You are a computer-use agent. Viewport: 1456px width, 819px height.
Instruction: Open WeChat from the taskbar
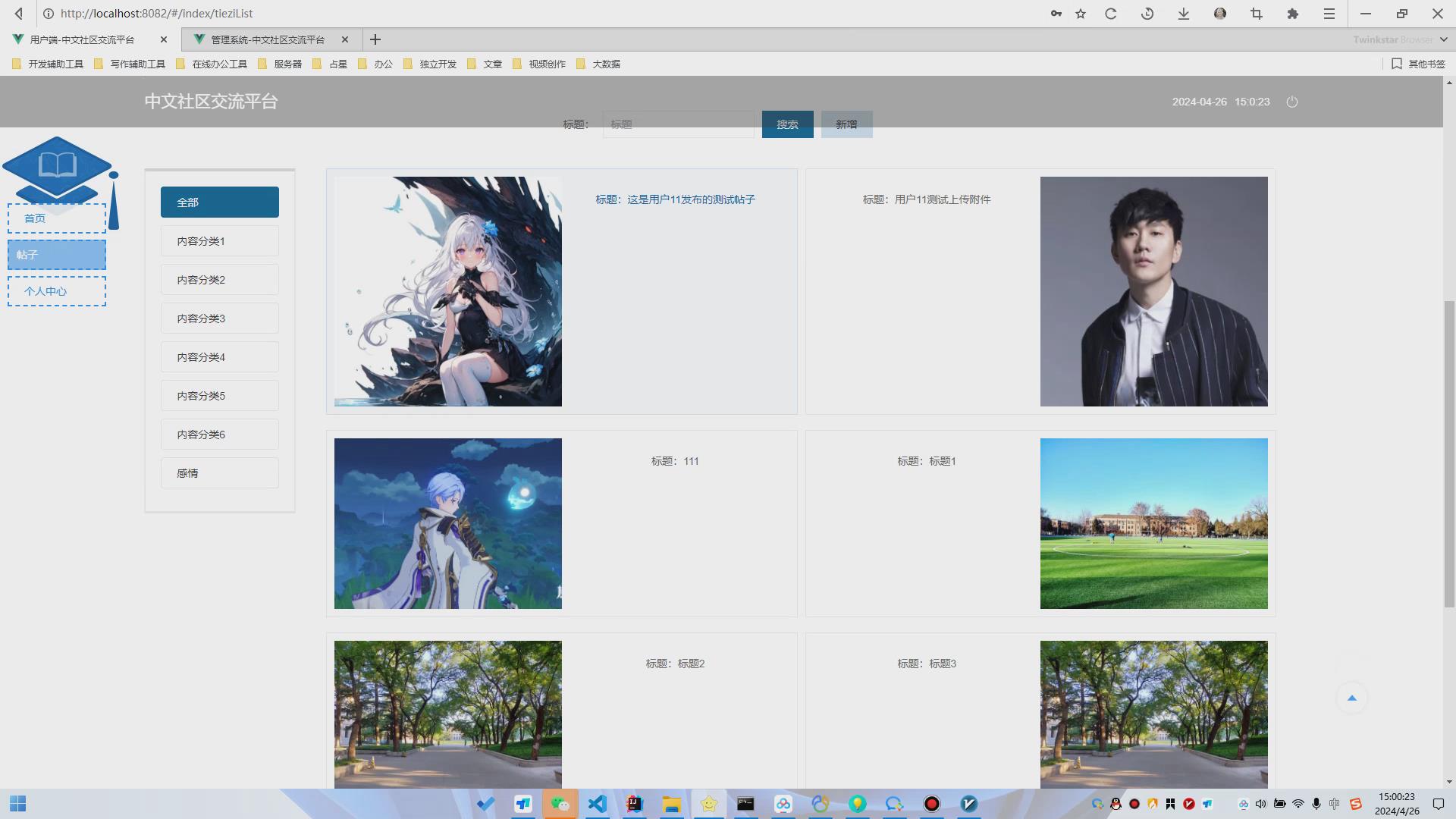pyautogui.click(x=560, y=804)
